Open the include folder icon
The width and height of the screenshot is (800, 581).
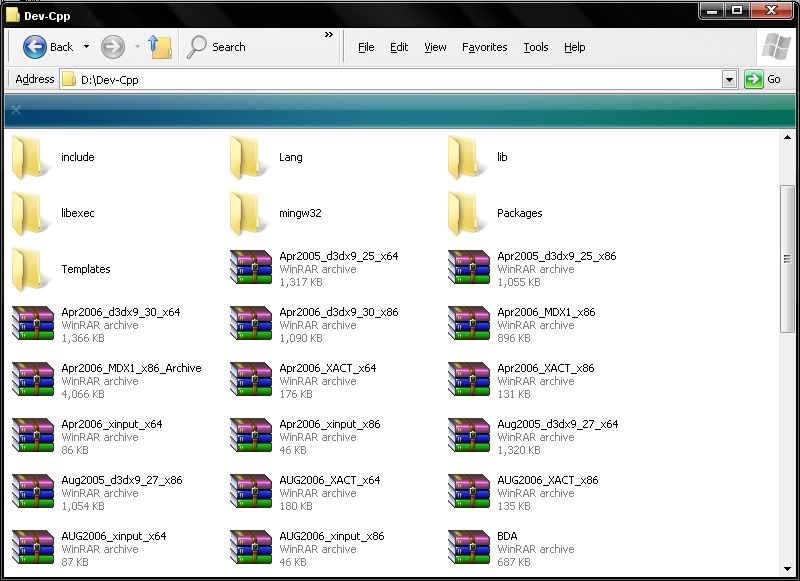point(29,157)
